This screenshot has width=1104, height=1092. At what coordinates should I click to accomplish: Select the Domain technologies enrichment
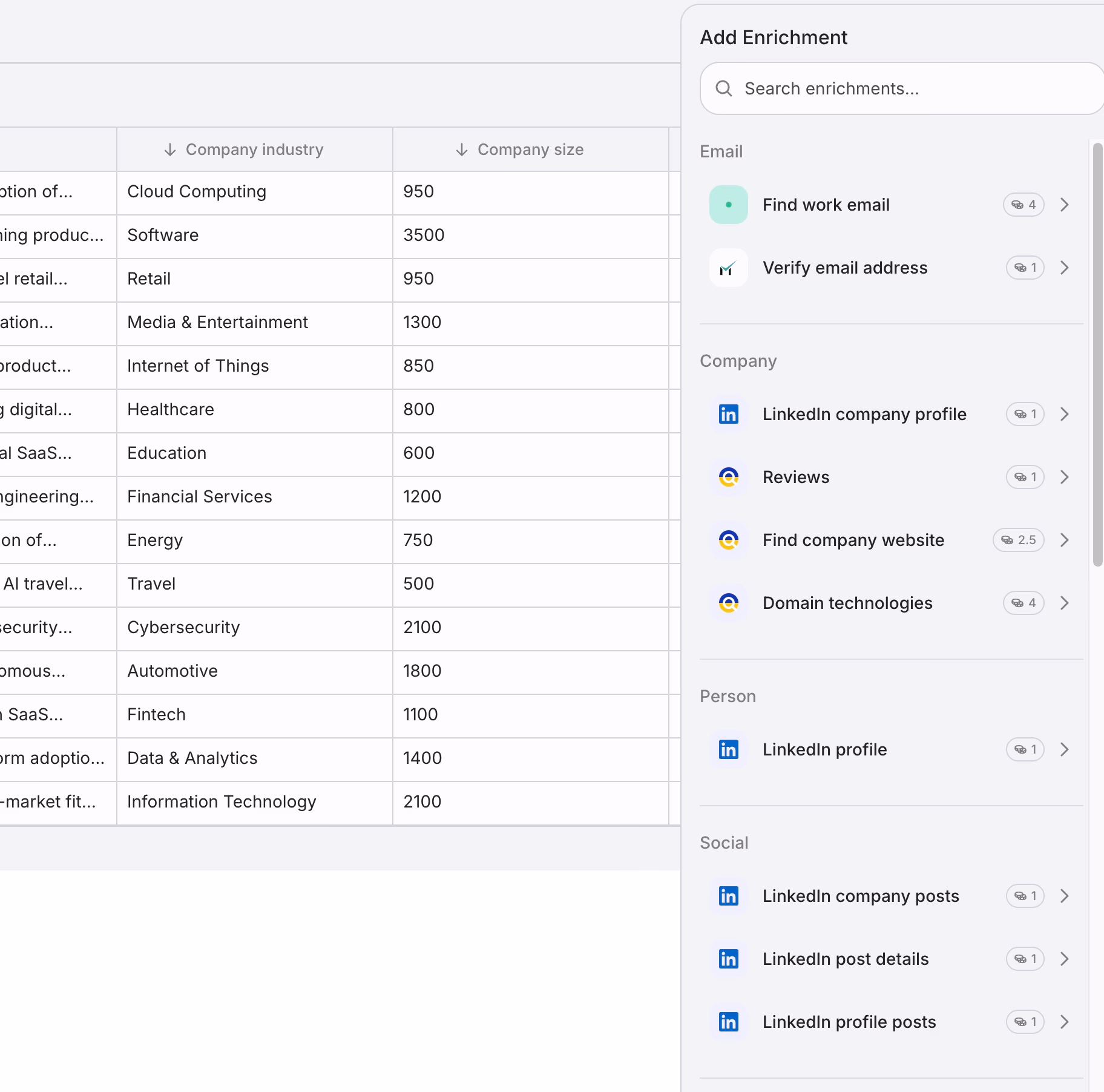(x=891, y=603)
